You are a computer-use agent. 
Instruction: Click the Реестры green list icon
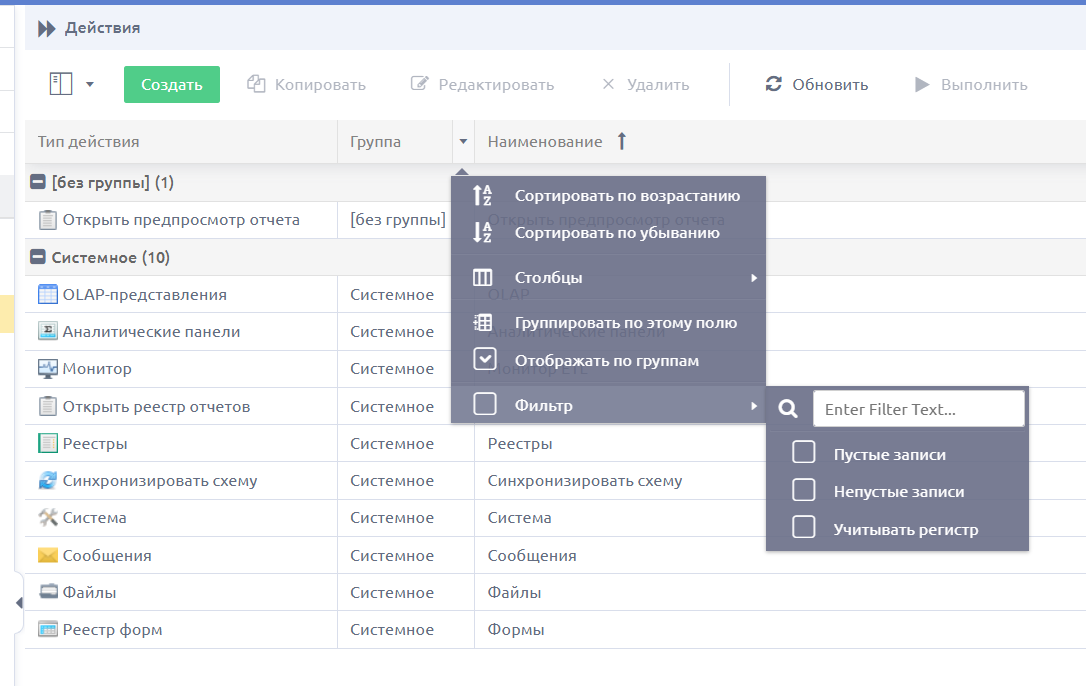point(48,443)
